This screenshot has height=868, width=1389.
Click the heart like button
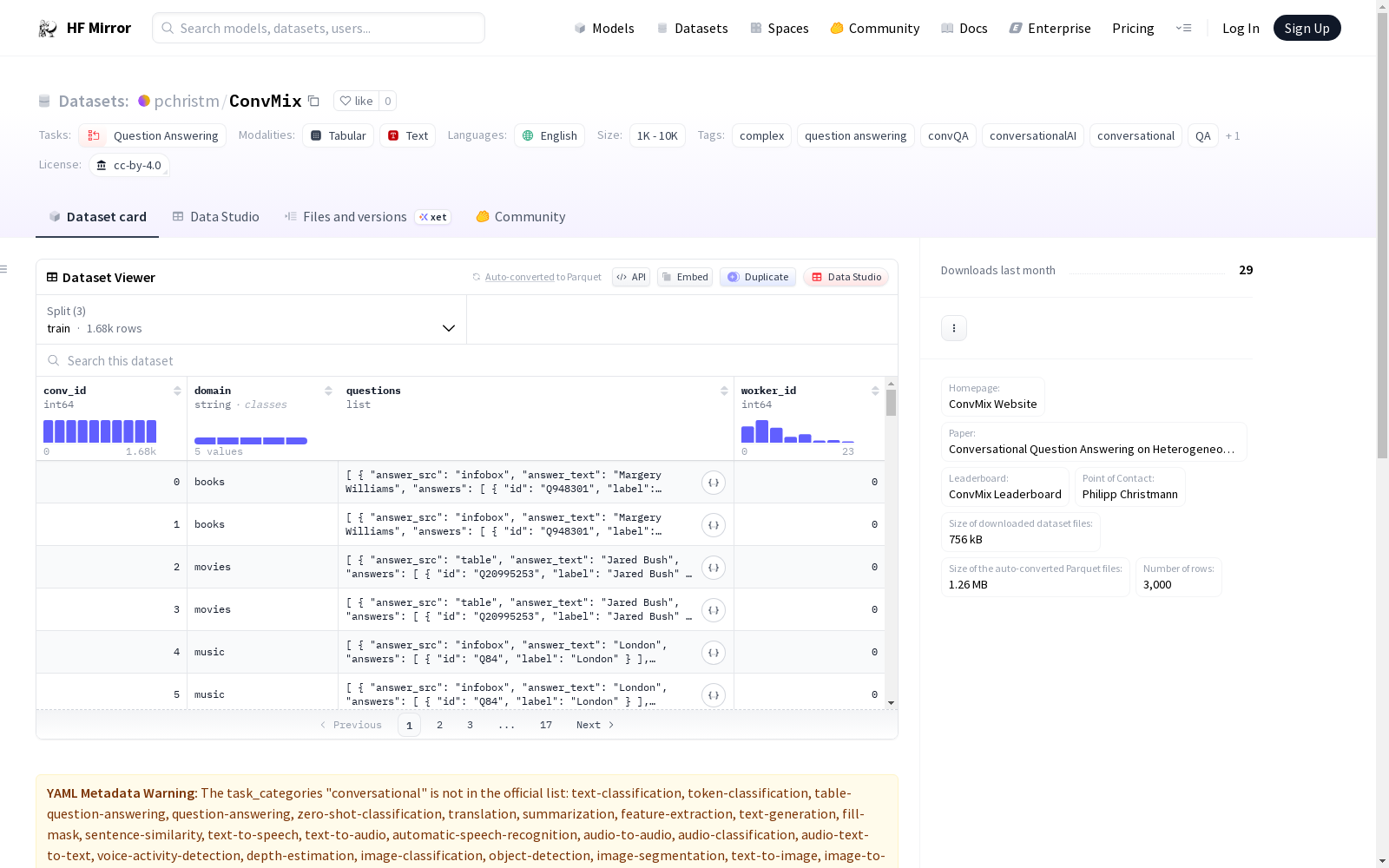click(x=356, y=101)
